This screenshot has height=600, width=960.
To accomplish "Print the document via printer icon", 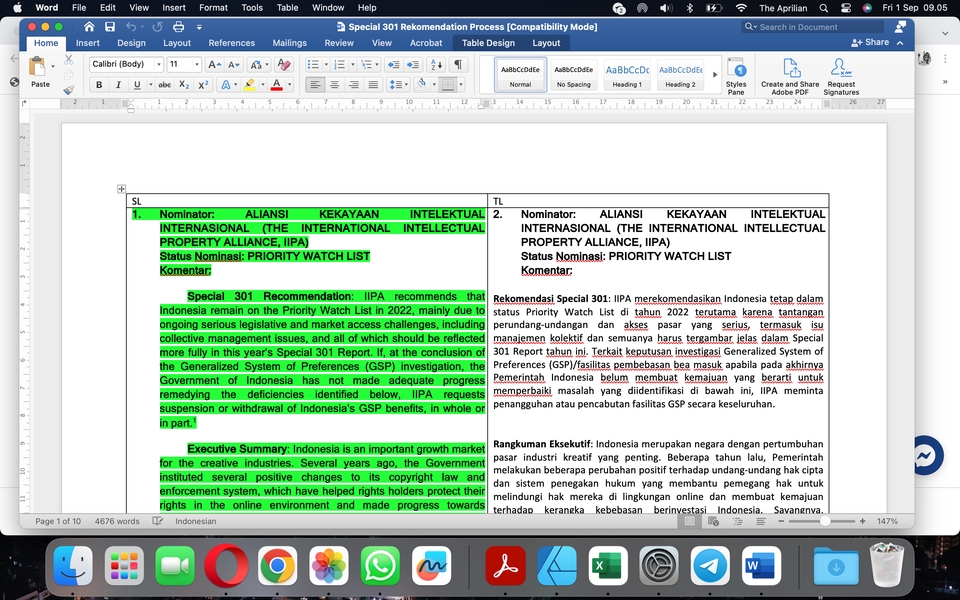I will [178, 27].
